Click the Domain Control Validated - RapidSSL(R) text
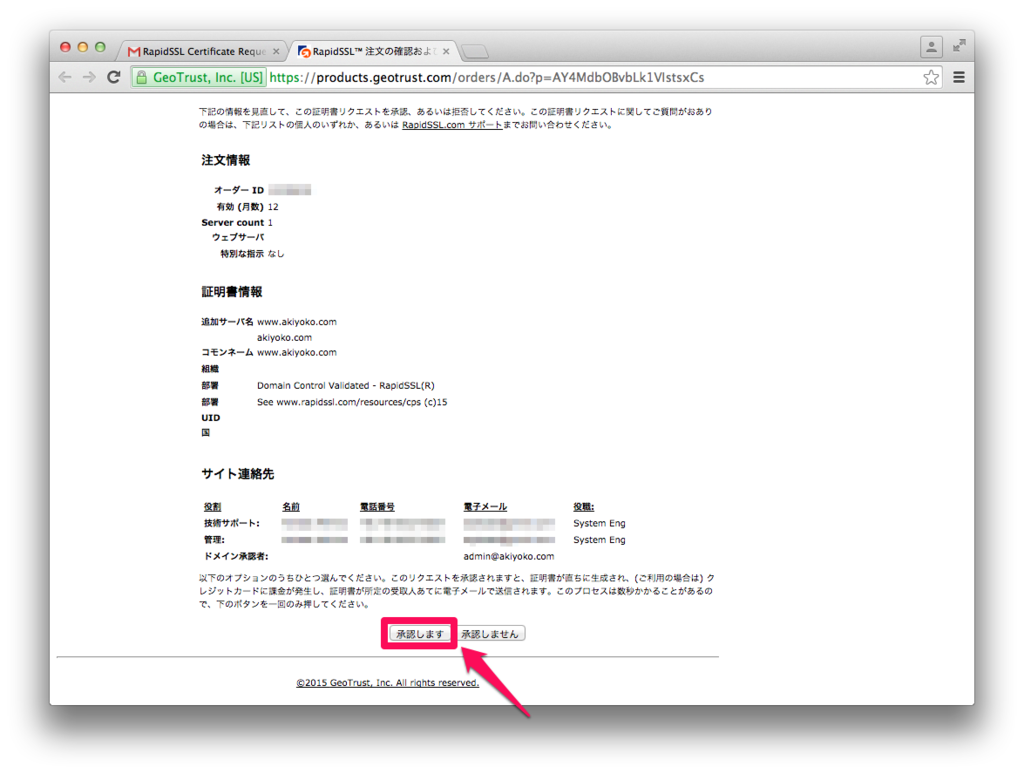 point(345,385)
